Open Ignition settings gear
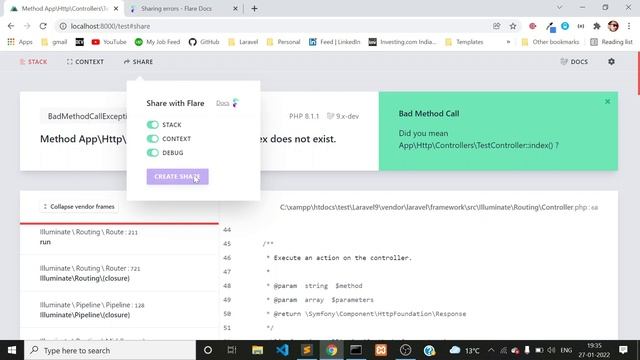The width and height of the screenshot is (640, 360). [x=611, y=62]
